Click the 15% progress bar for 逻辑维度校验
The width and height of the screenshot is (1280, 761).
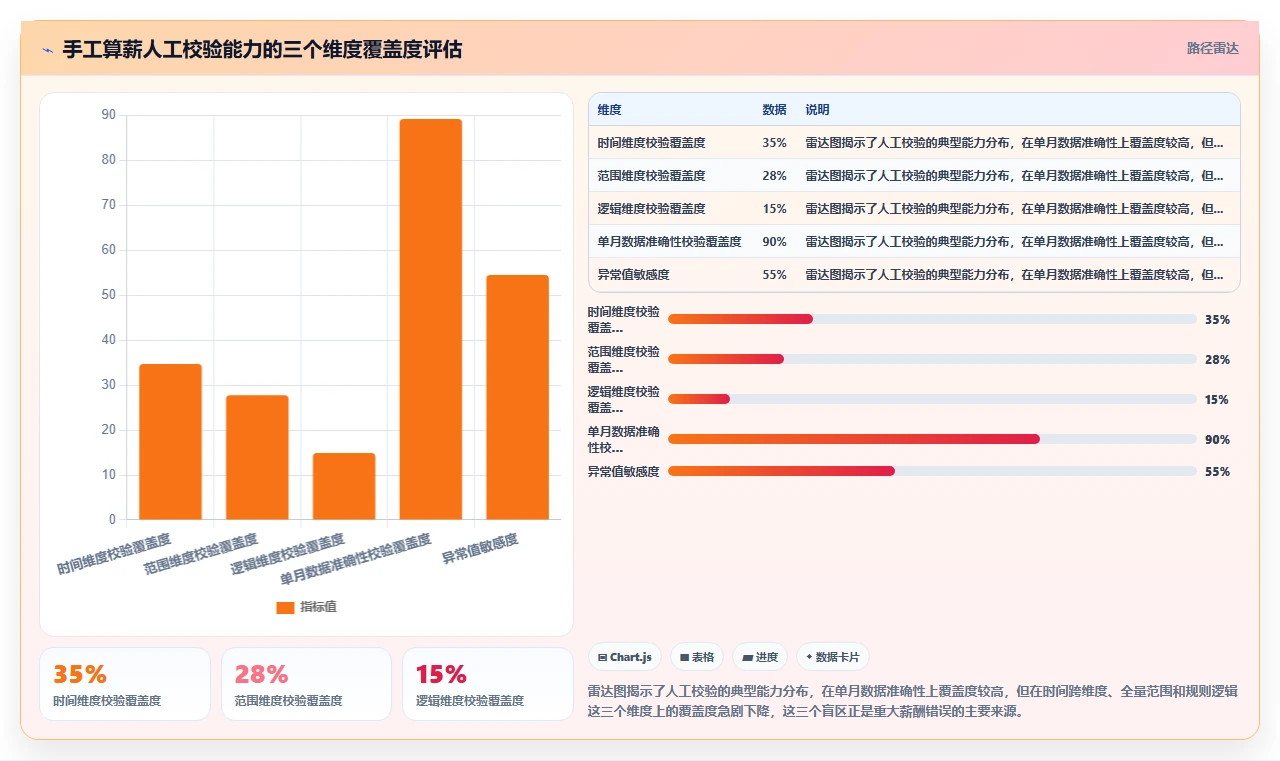tap(932, 399)
